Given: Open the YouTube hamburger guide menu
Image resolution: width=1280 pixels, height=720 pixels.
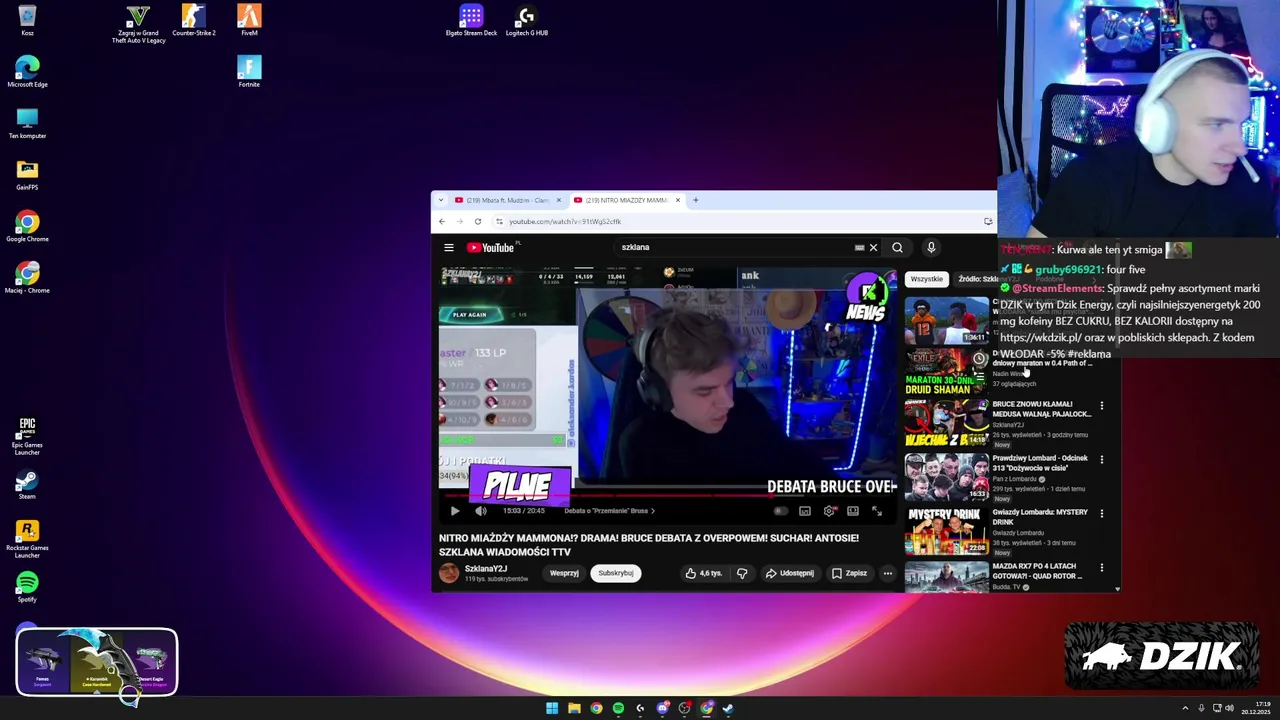Looking at the screenshot, I should click(x=449, y=247).
